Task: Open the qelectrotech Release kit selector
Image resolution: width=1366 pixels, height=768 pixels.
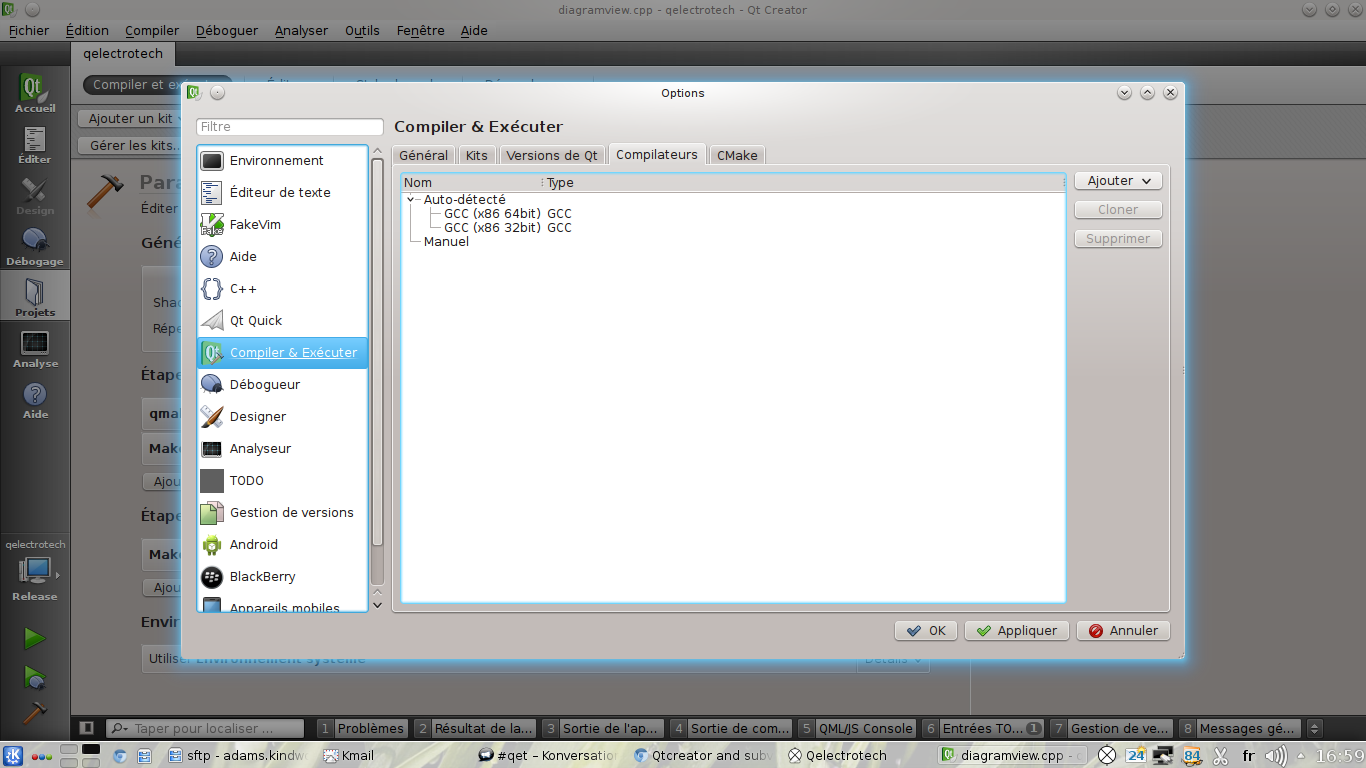Action: pyautogui.click(x=35, y=571)
